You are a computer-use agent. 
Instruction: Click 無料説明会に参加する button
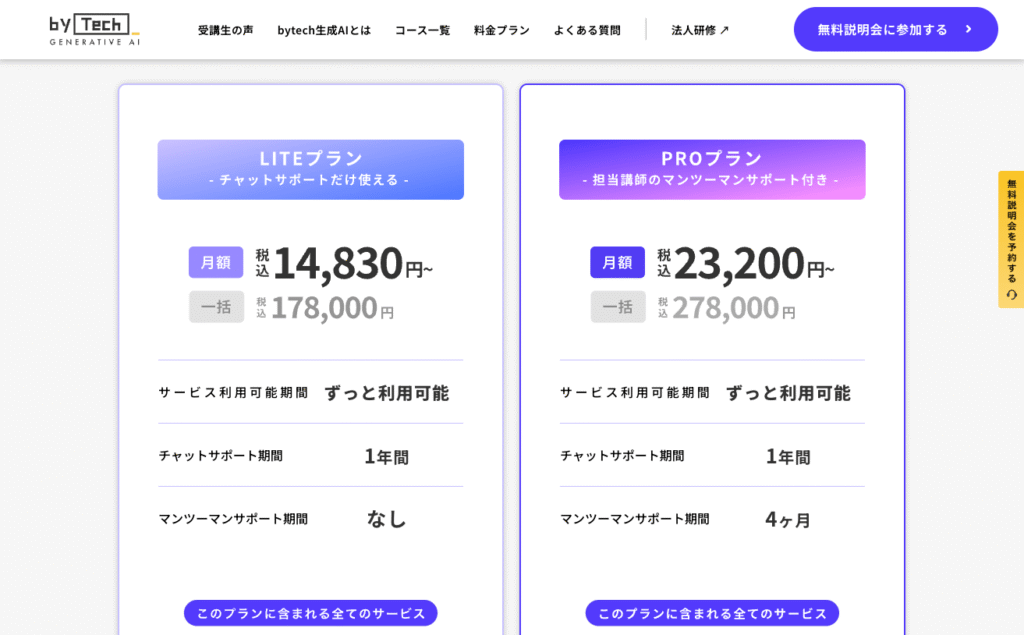(895, 29)
